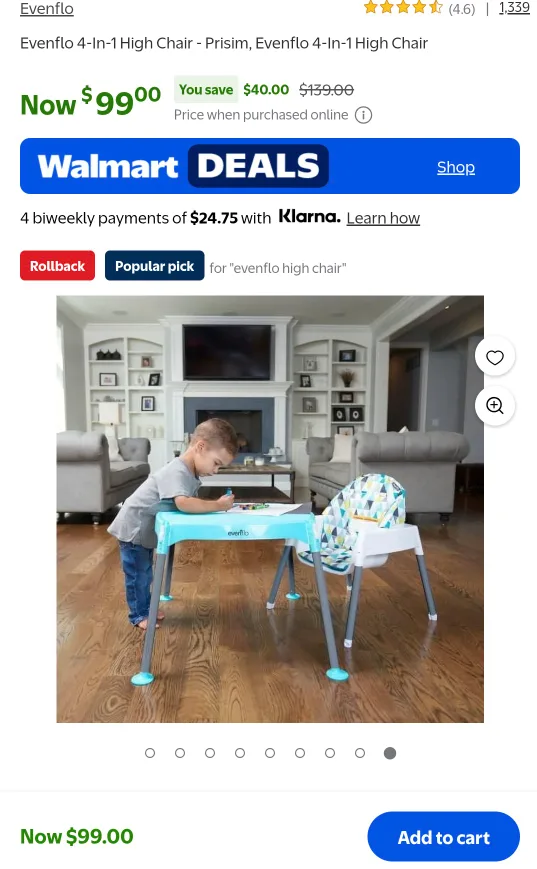This screenshot has height=869, width=537.
Task: Click the Klarna logo
Action: coord(309,216)
